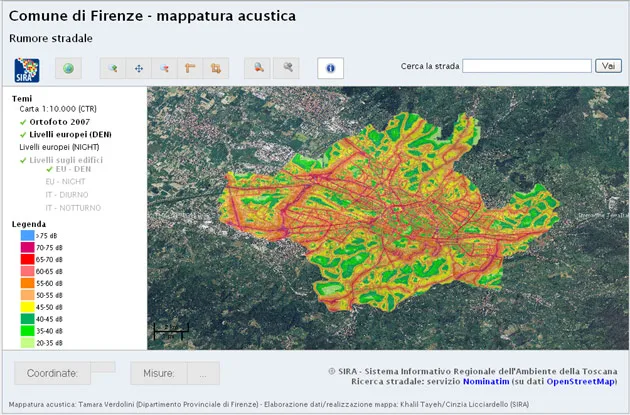
Task: Go to previous map view magnifier
Action: point(258,68)
